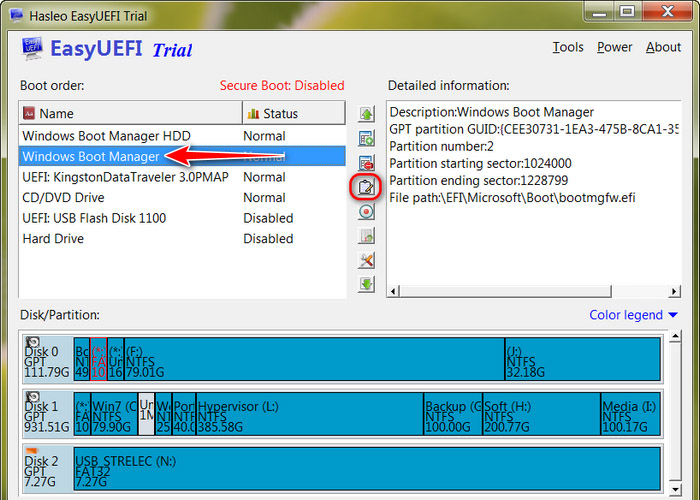Select the Hypervisor (L:) partition

(x=310, y=414)
